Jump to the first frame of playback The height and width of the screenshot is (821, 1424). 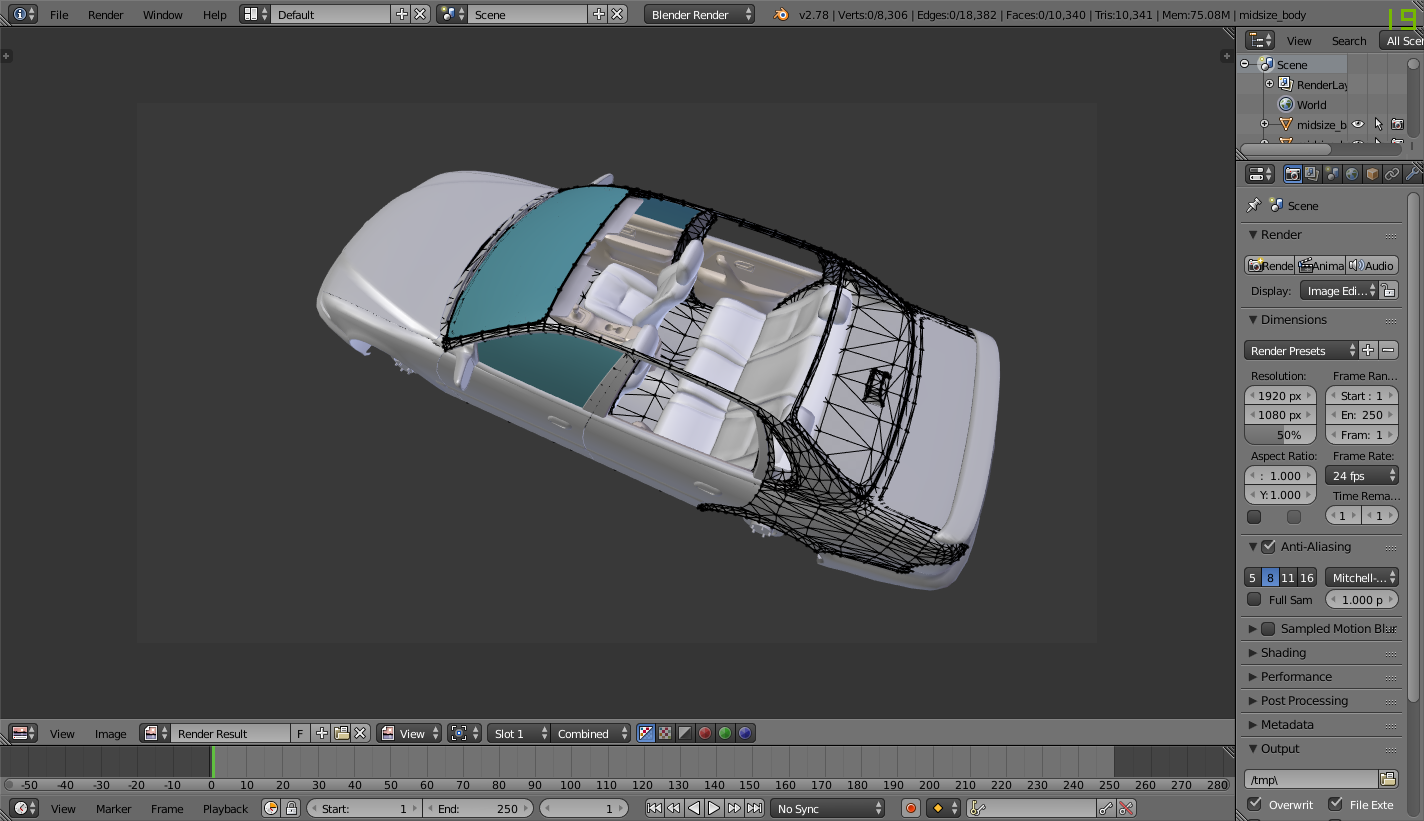coord(654,808)
